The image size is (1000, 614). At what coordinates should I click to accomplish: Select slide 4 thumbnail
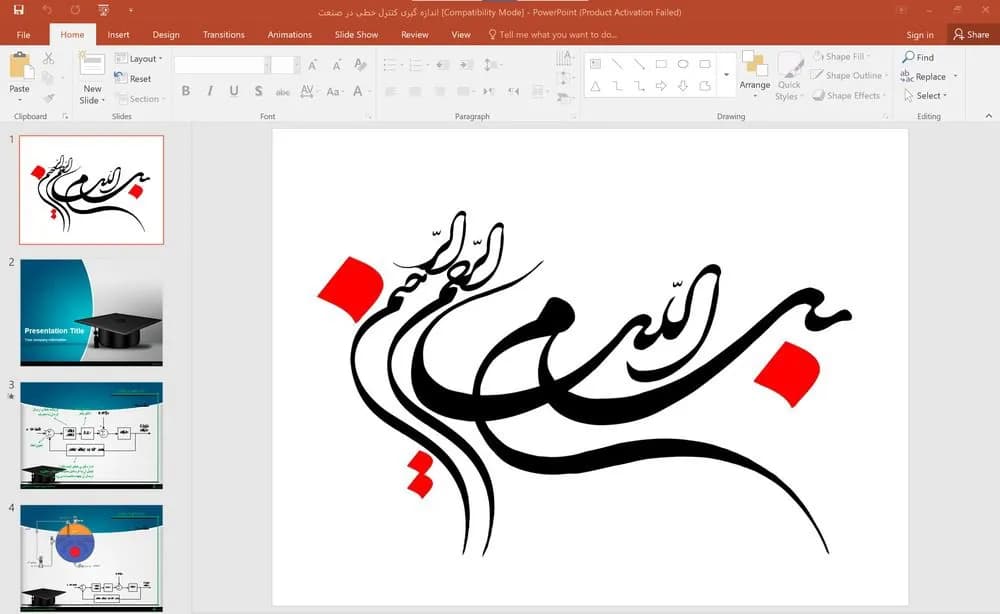point(91,559)
